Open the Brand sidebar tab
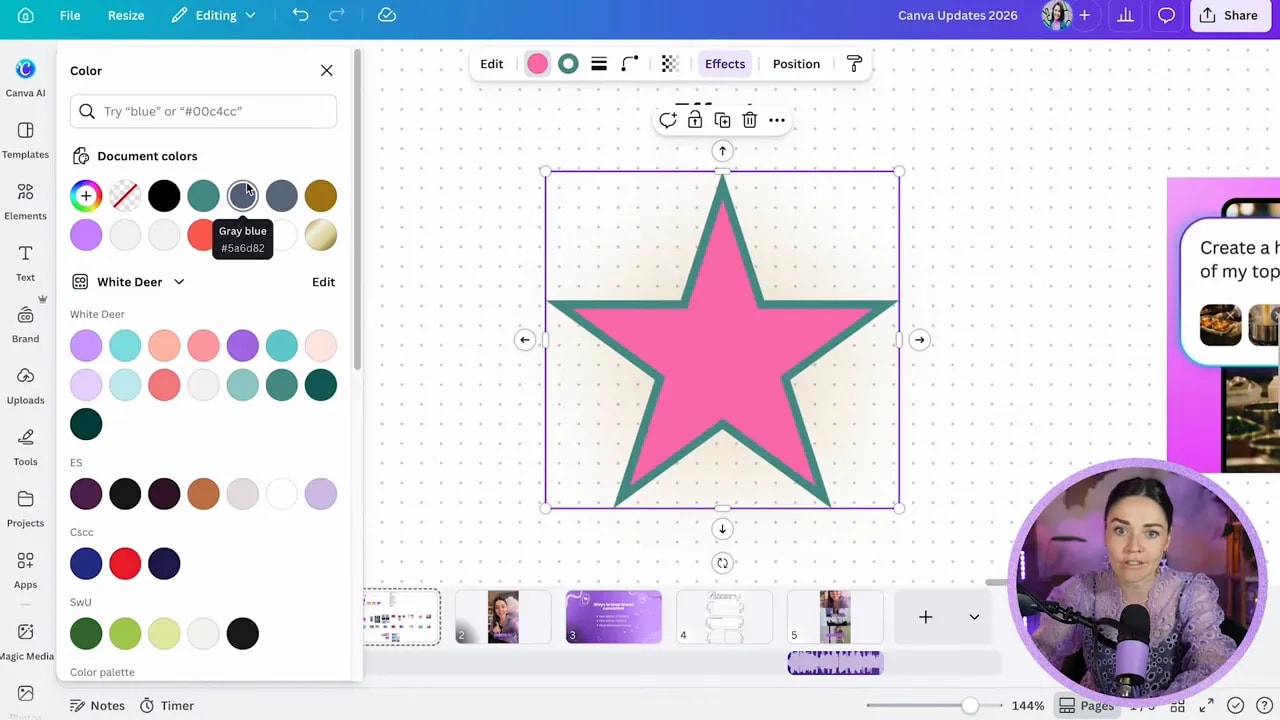 [25, 324]
